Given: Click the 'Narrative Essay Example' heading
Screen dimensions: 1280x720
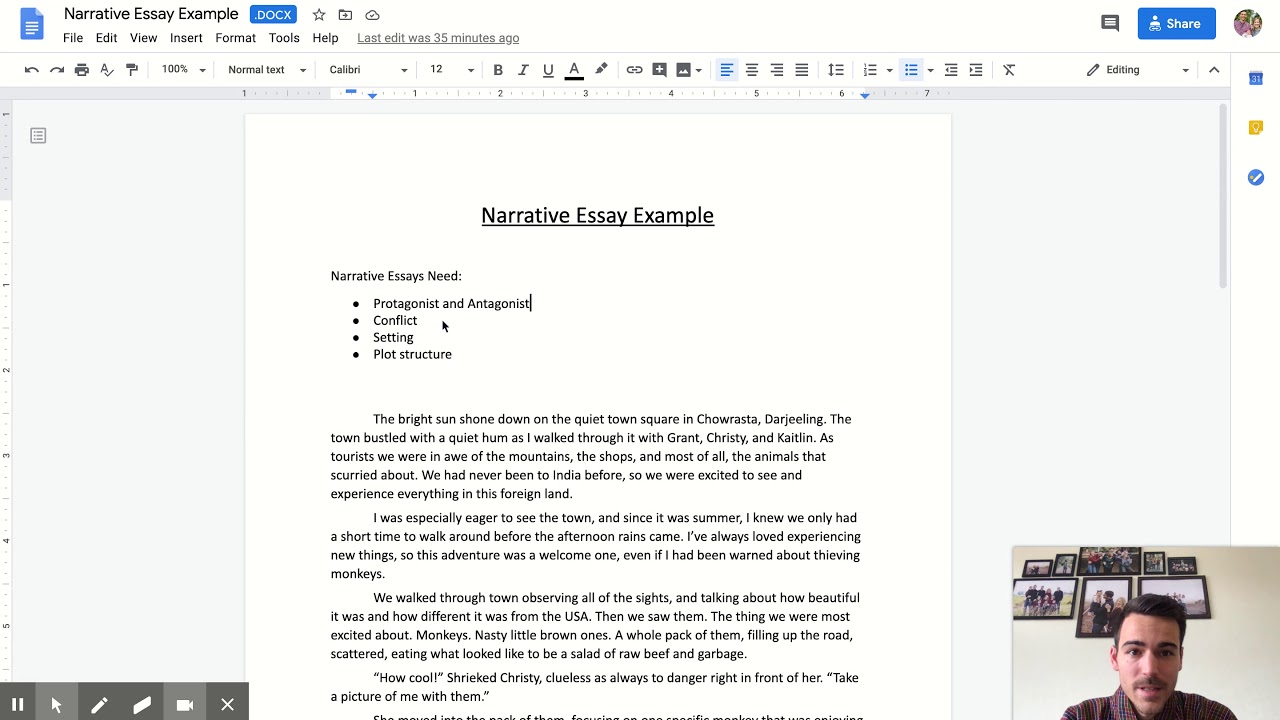Looking at the screenshot, I should coord(598,215).
